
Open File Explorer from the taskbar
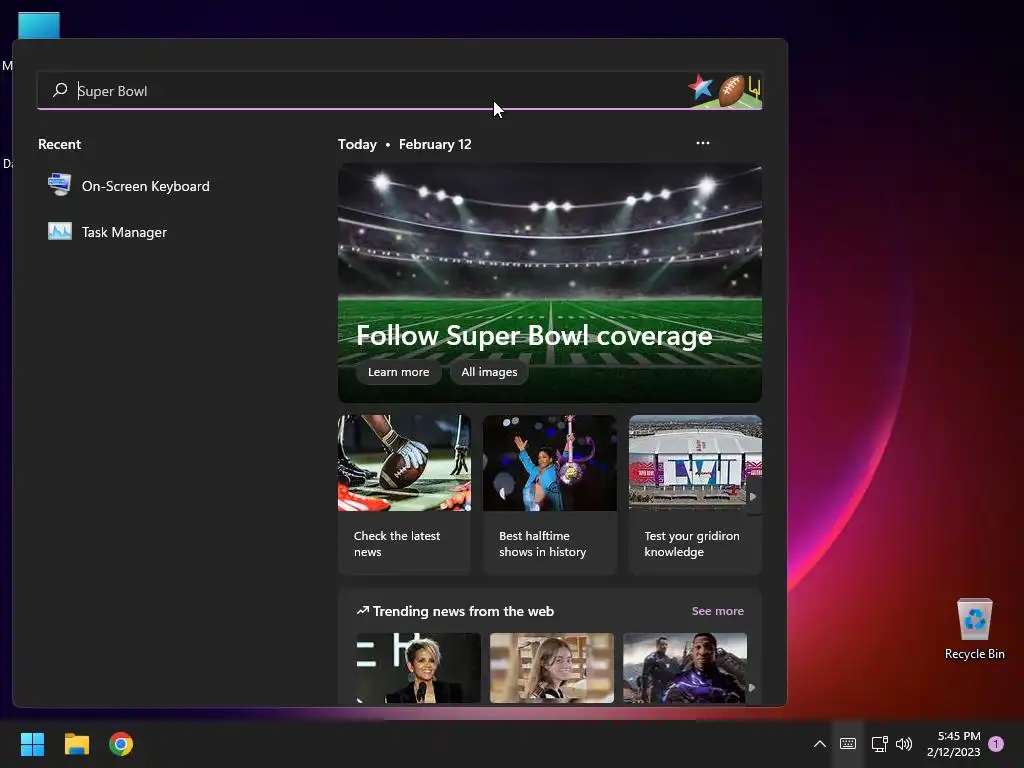[x=76, y=744]
